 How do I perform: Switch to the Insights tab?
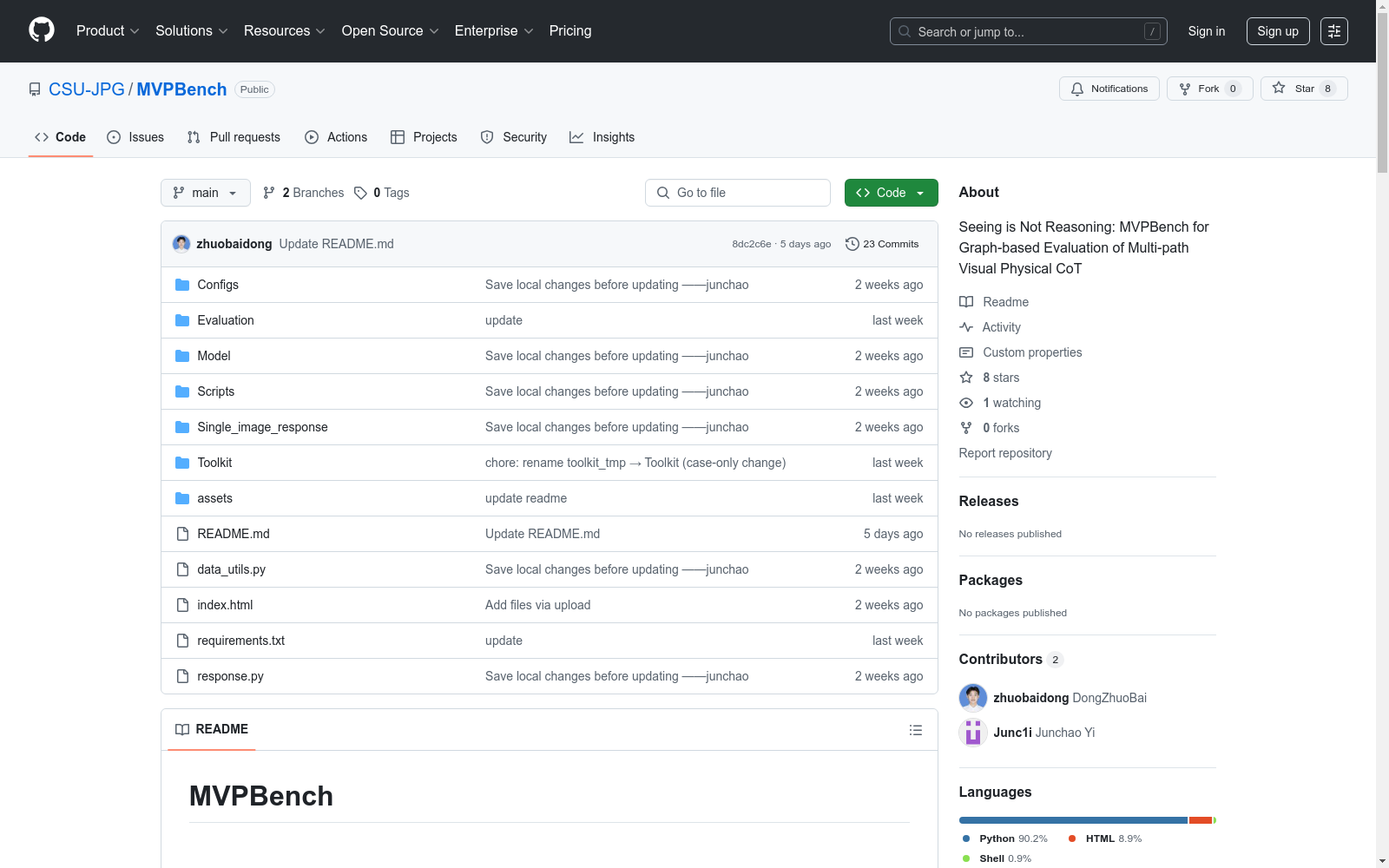602,137
